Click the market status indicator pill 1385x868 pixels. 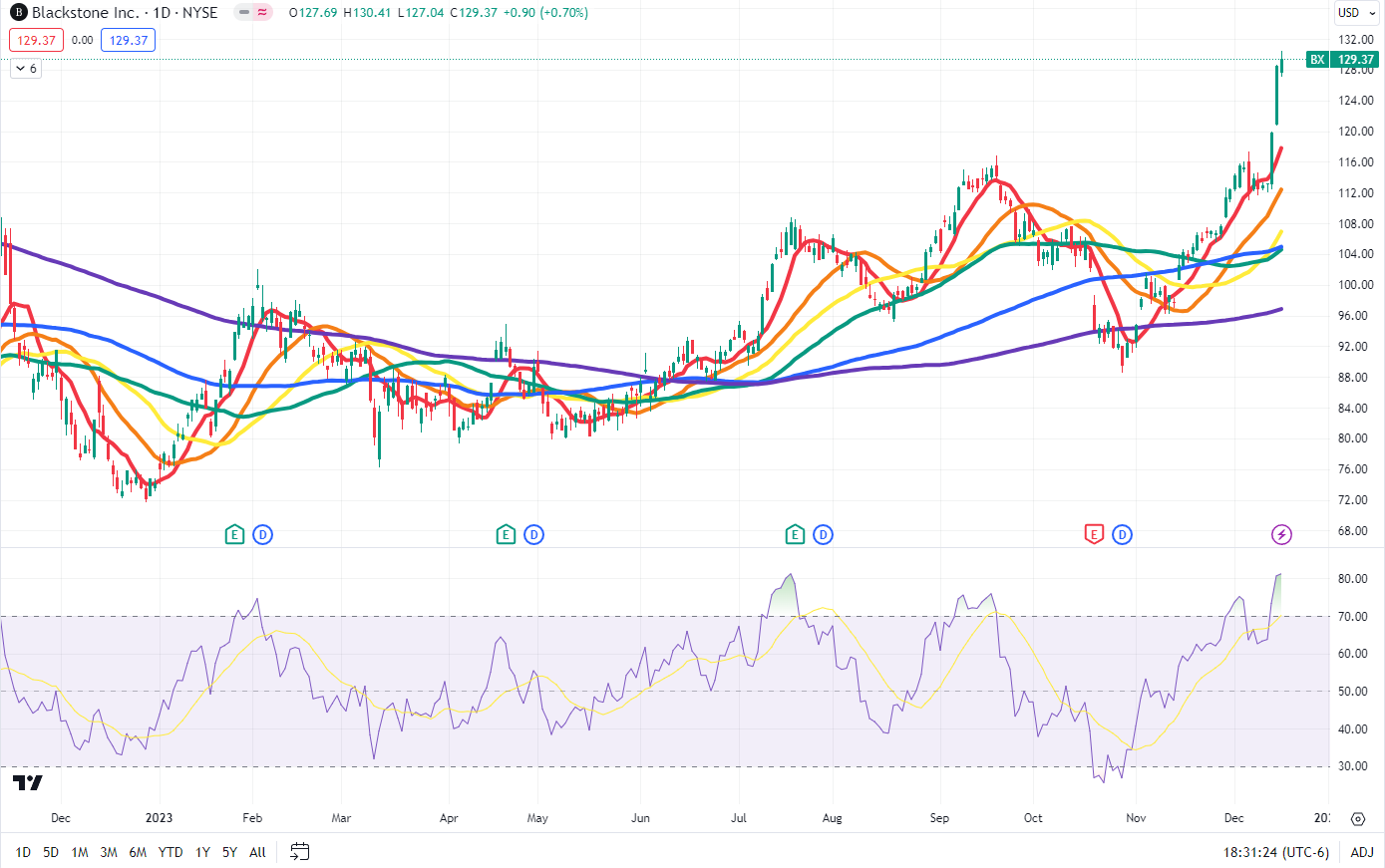click(253, 13)
